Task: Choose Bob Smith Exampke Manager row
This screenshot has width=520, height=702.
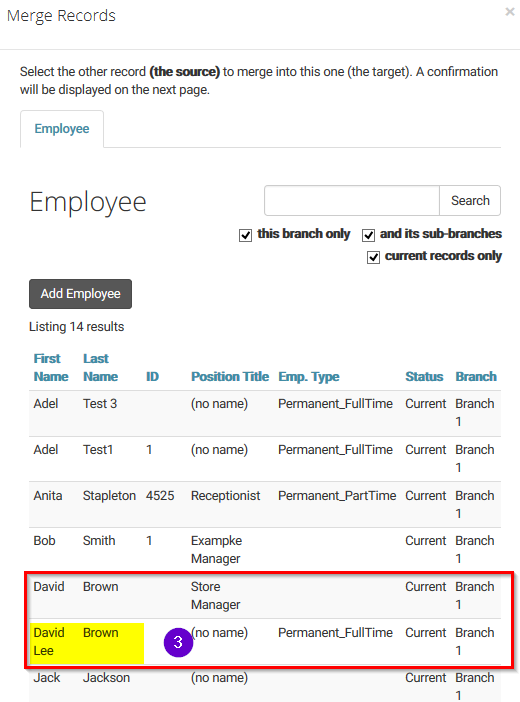Action: tap(265, 550)
